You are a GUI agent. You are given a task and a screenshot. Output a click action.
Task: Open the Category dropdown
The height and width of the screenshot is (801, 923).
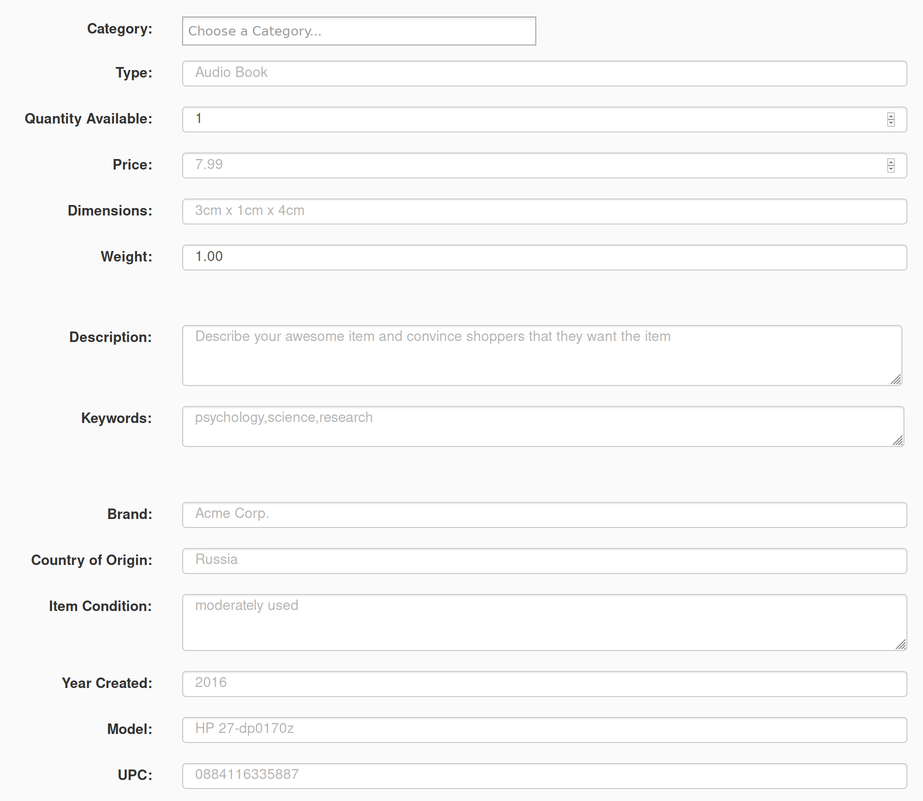358,31
